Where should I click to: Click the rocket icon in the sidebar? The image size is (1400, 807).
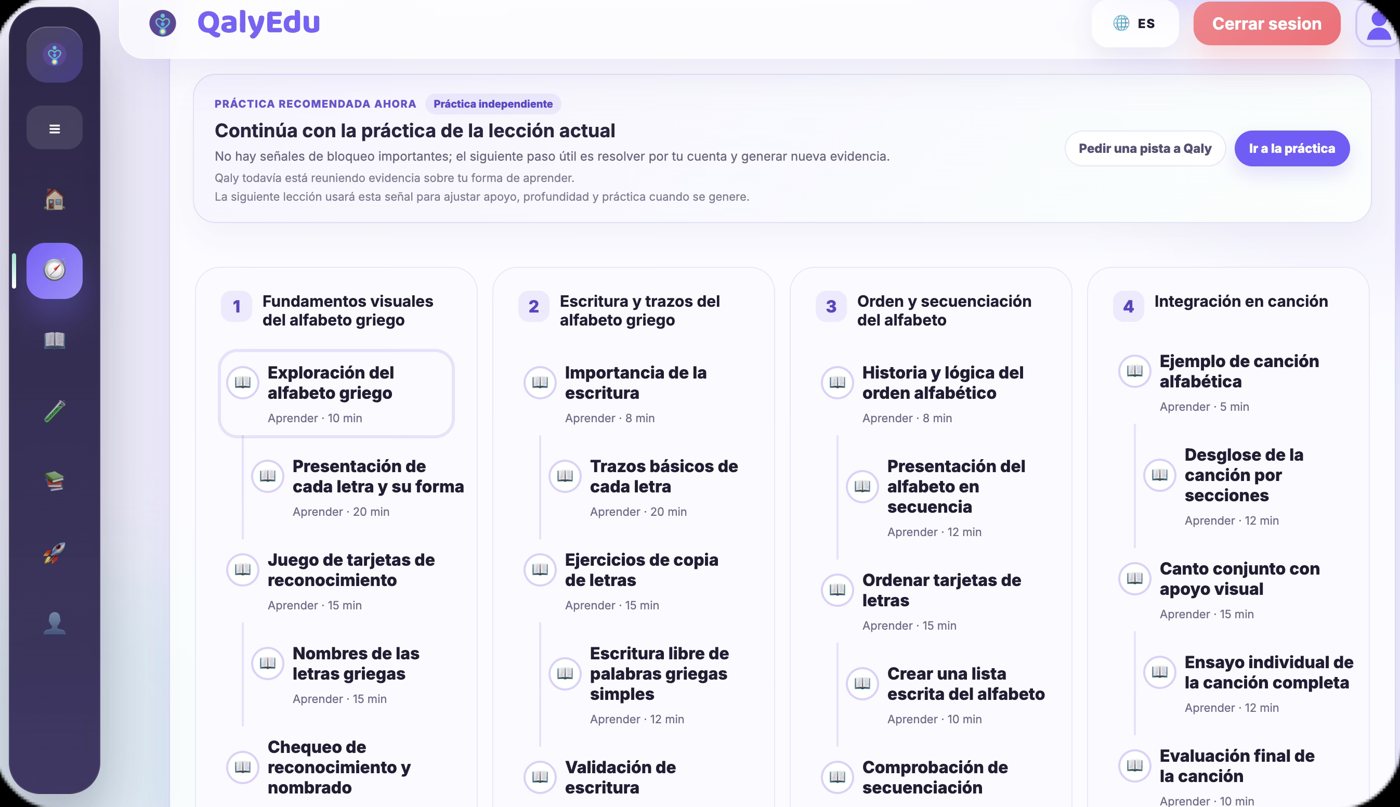click(x=54, y=553)
